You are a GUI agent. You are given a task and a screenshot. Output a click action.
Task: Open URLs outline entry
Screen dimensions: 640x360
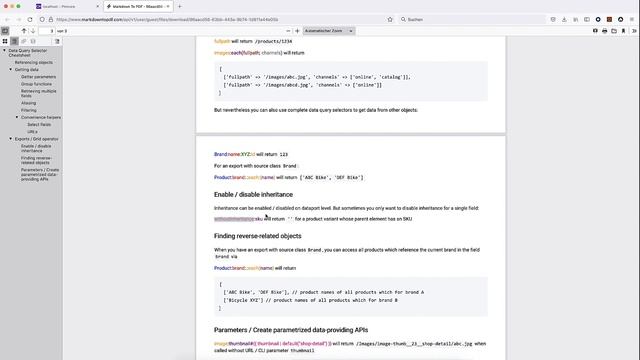click(x=32, y=132)
